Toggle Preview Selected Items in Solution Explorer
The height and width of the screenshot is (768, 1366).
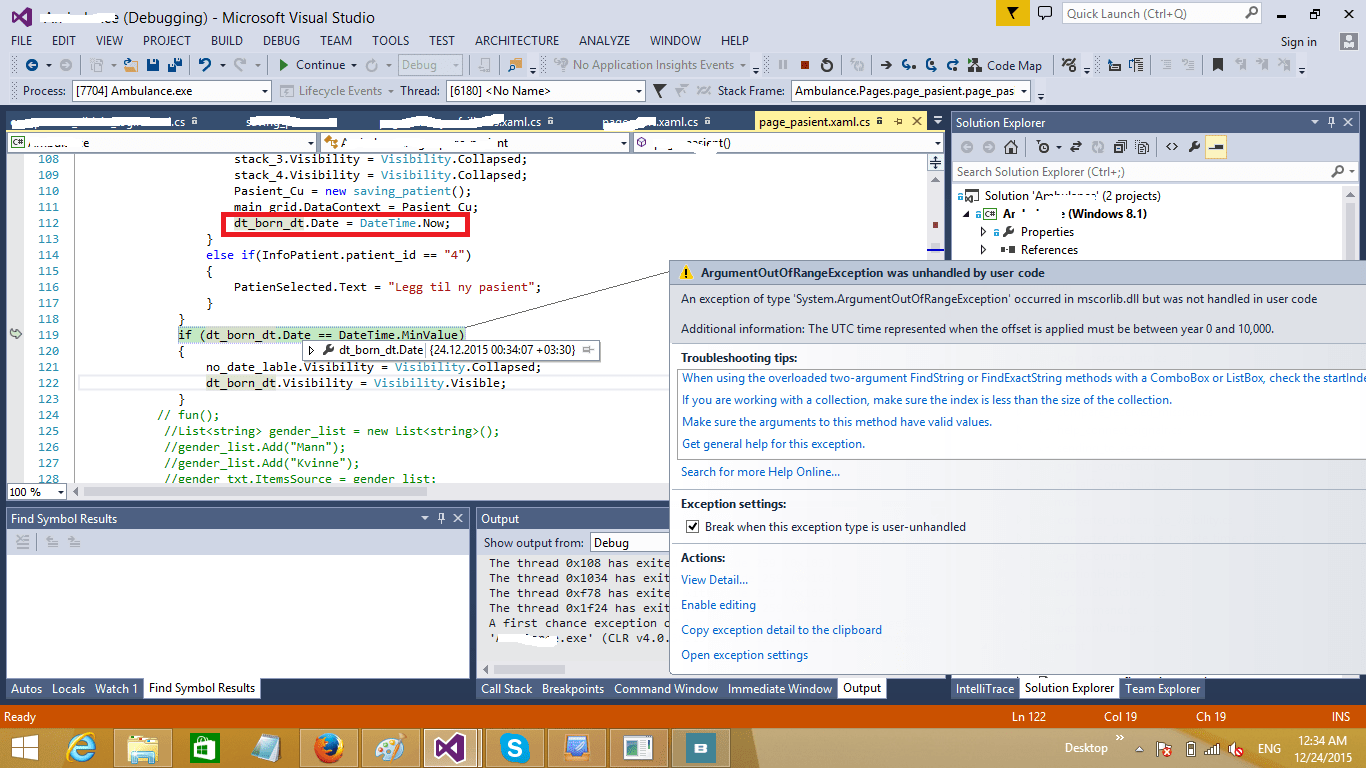[1216, 147]
